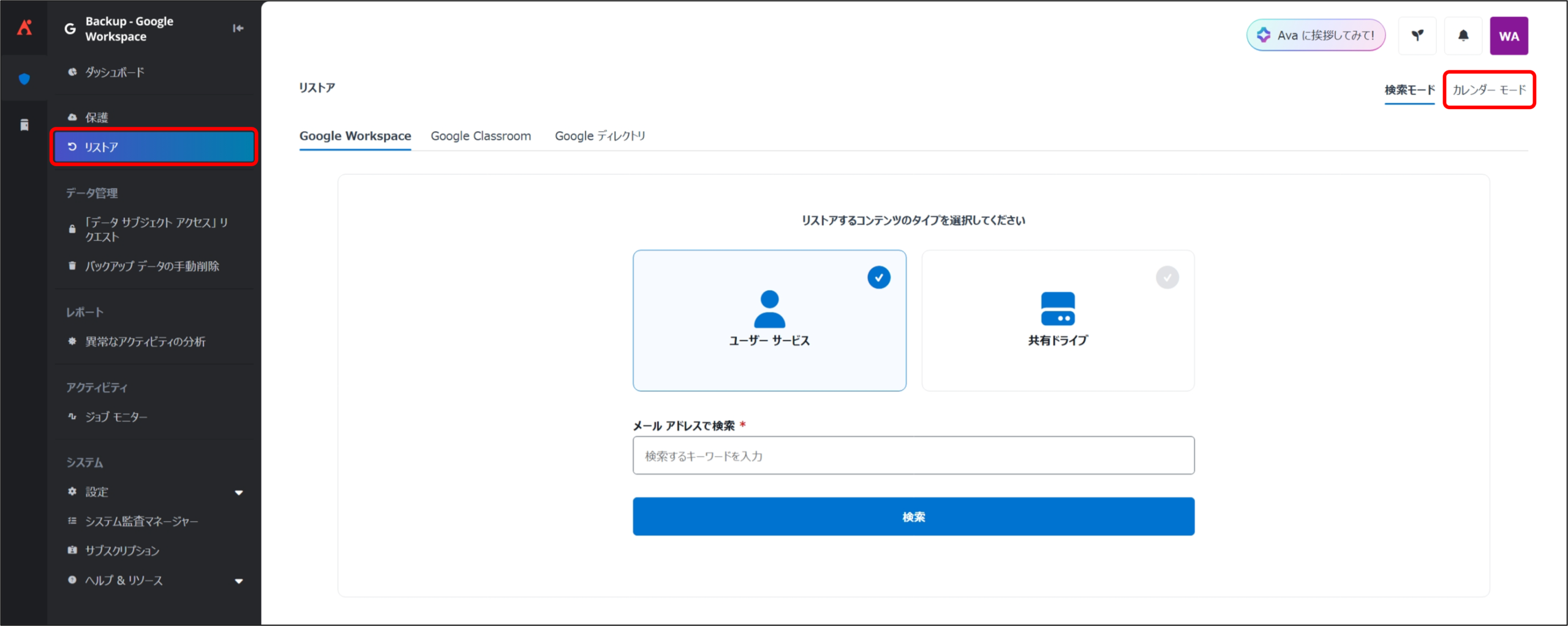Image resolution: width=1568 pixels, height=626 pixels.
Task: Open the Google Classroom tab
Action: tap(481, 136)
